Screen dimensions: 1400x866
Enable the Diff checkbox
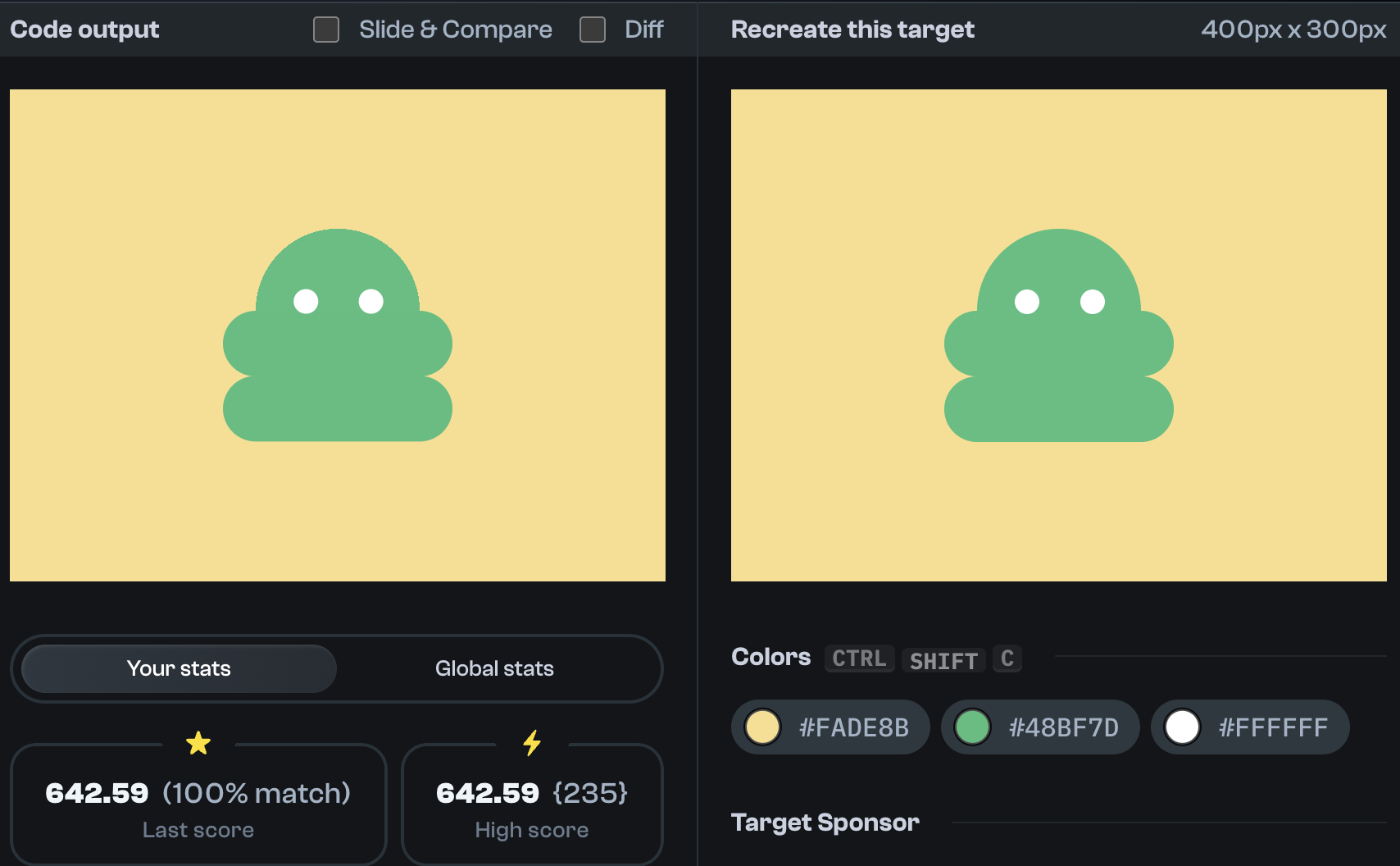click(592, 30)
